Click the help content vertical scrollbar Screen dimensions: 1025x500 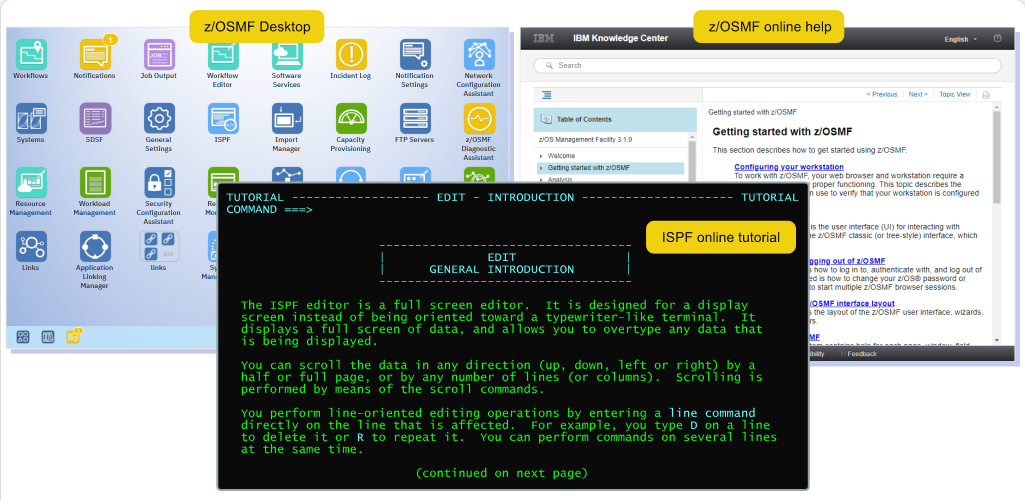tap(996, 157)
